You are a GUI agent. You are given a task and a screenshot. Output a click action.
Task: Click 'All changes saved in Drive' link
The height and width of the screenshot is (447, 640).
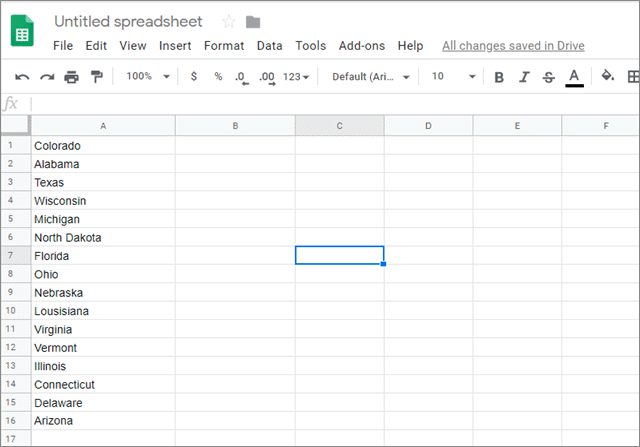[x=513, y=46]
